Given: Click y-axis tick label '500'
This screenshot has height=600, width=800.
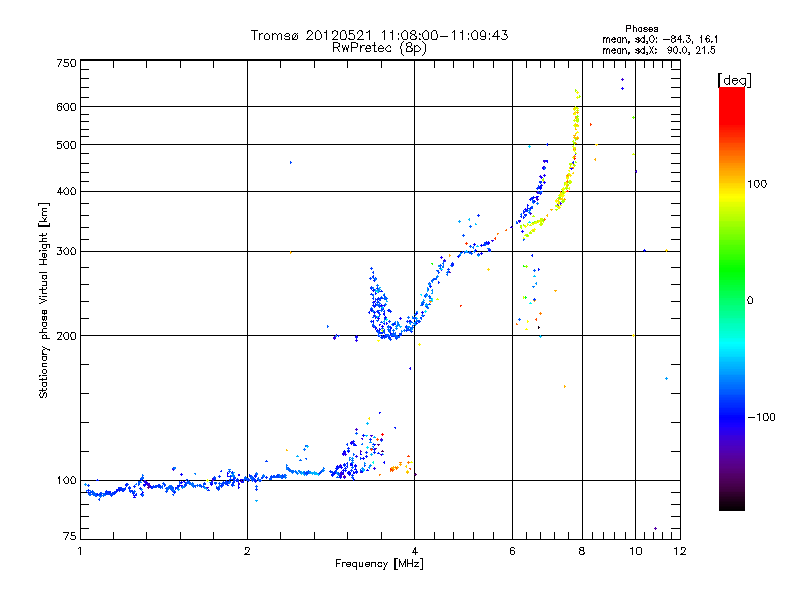Looking at the screenshot, I should [67, 145].
